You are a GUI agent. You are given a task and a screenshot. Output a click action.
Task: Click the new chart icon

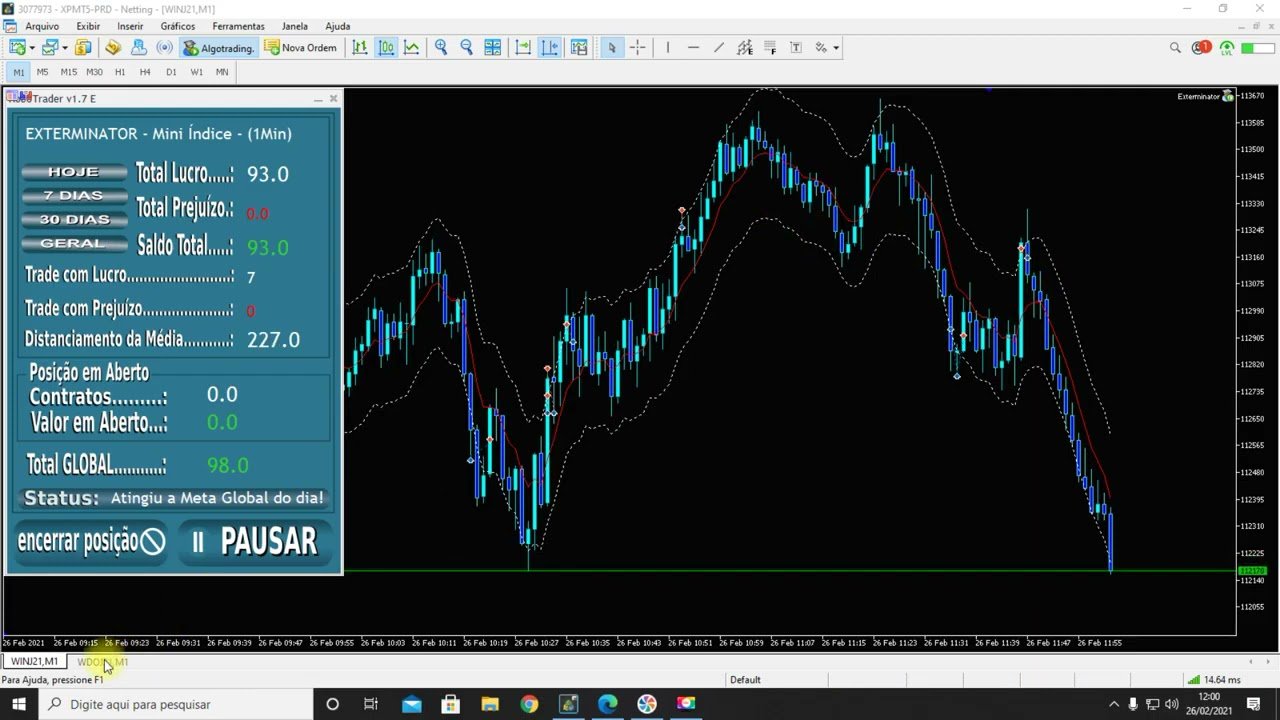pyautogui.click(x=17, y=47)
